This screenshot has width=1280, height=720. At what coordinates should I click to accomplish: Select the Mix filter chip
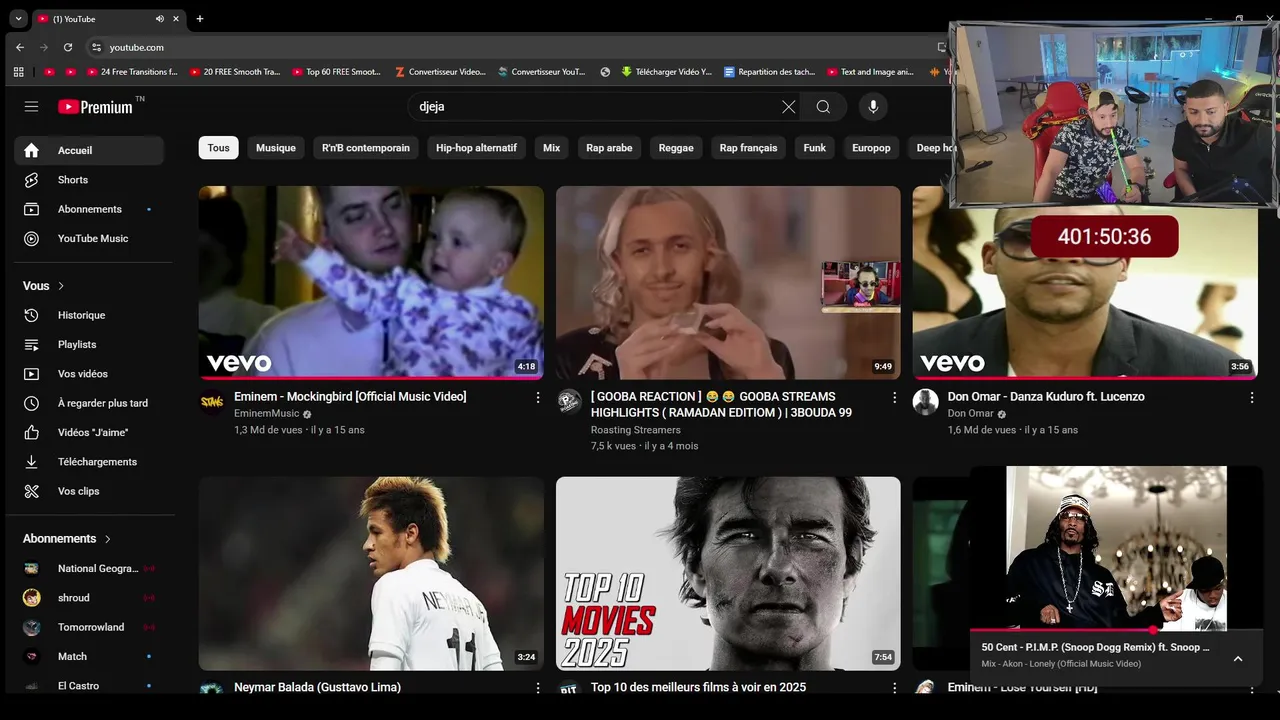click(x=552, y=148)
